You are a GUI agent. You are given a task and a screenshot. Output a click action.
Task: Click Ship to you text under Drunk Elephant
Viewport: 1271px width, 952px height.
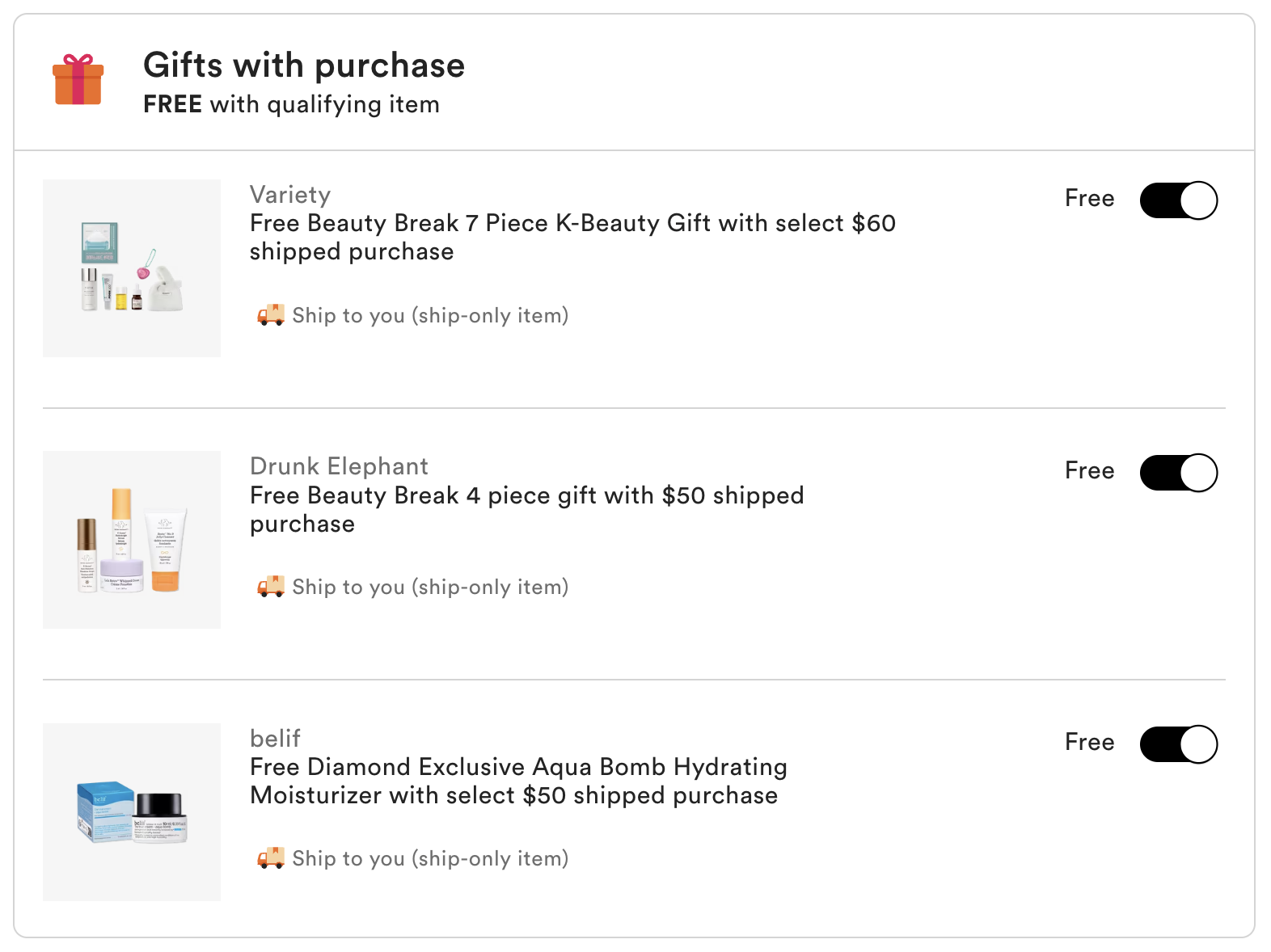(430, 587)
